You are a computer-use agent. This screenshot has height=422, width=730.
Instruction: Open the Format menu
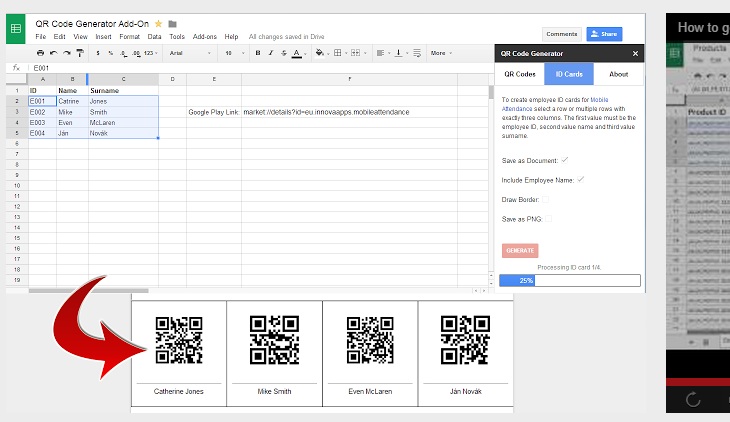pos(129,37)
